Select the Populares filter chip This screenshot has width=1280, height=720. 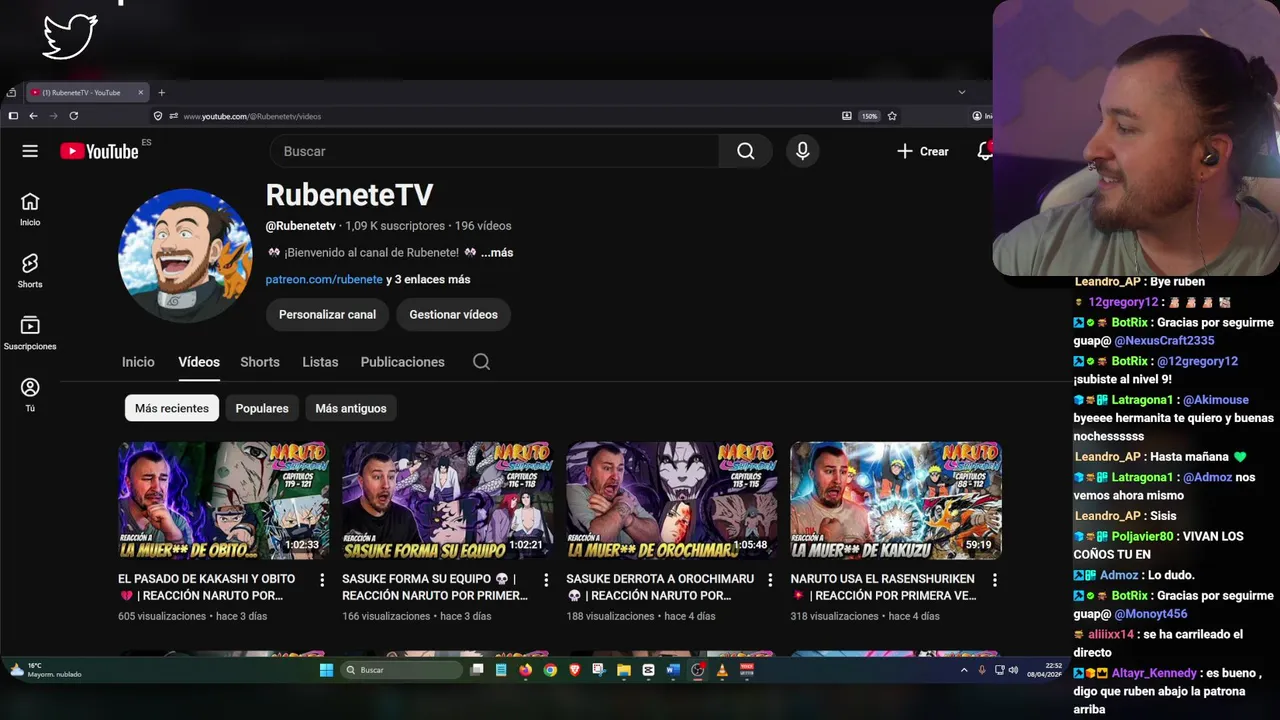tap(262, 408)
